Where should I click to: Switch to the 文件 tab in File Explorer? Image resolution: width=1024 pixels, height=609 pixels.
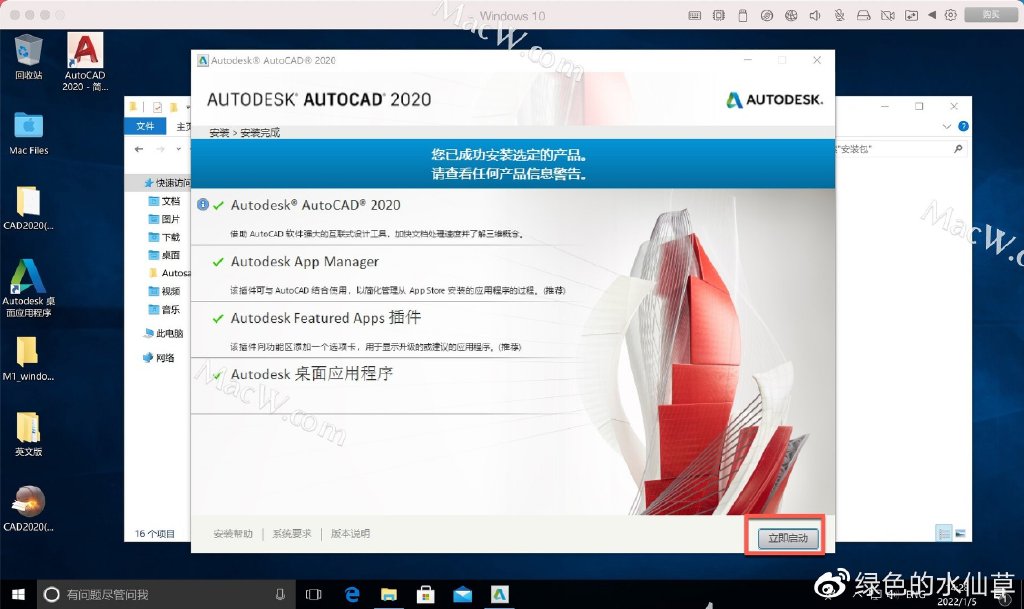(147, 126)
